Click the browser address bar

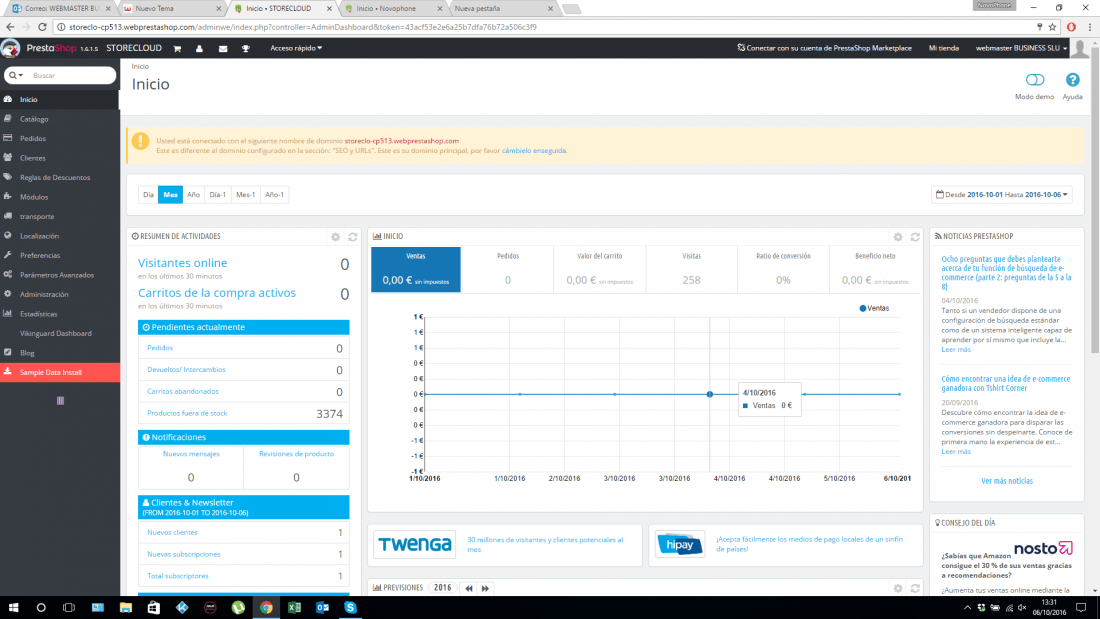pyautogui.click(x=547, y=27)
